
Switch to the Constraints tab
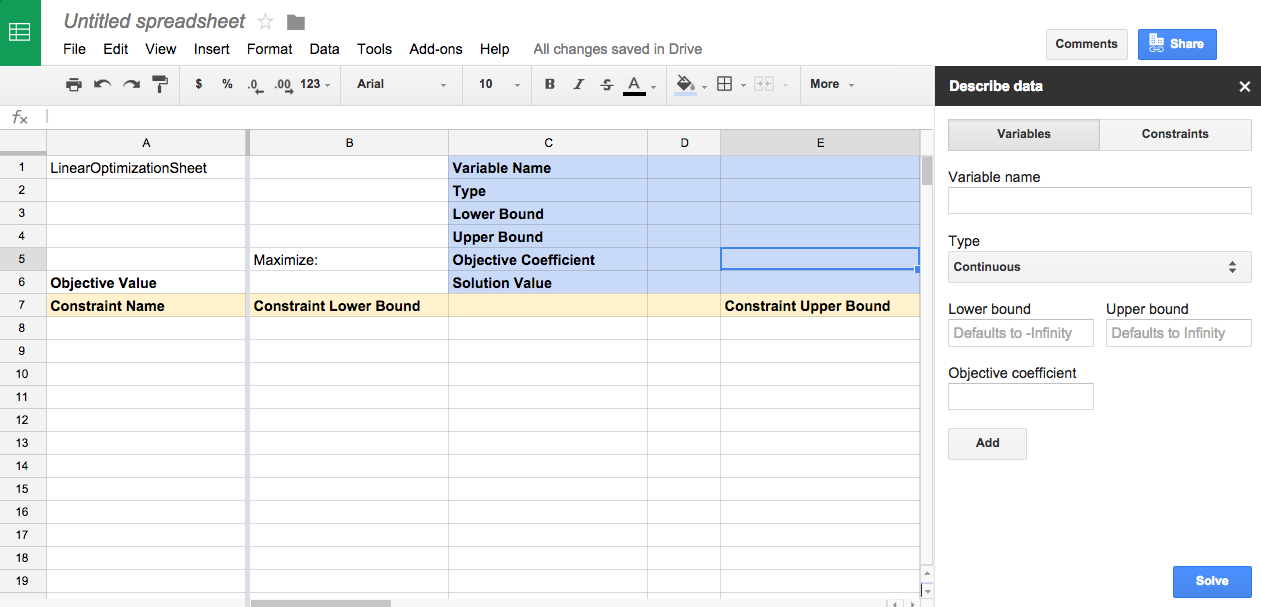point(1175,134)
